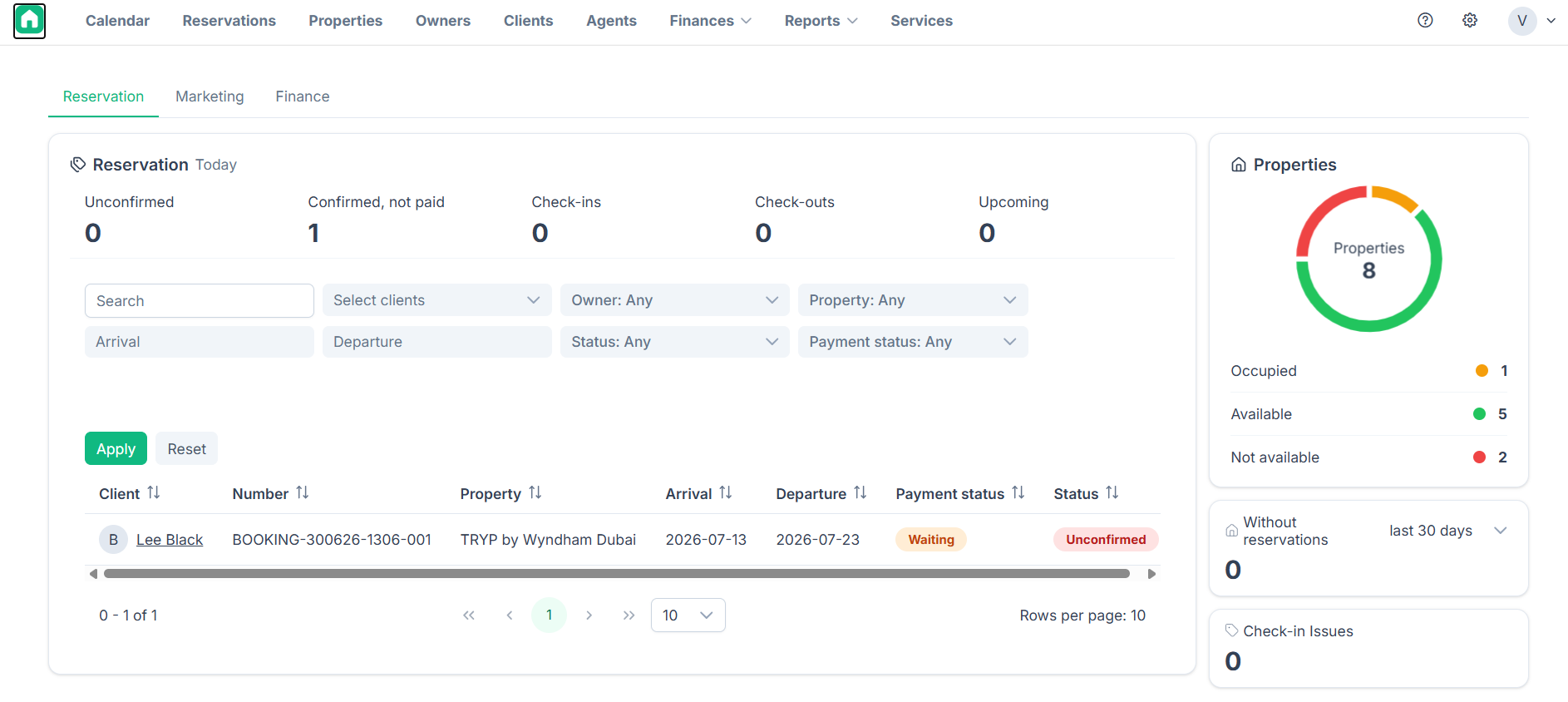Open the Owner: Any dropdown
The image size is (1568, 702).
click(675, 300)
